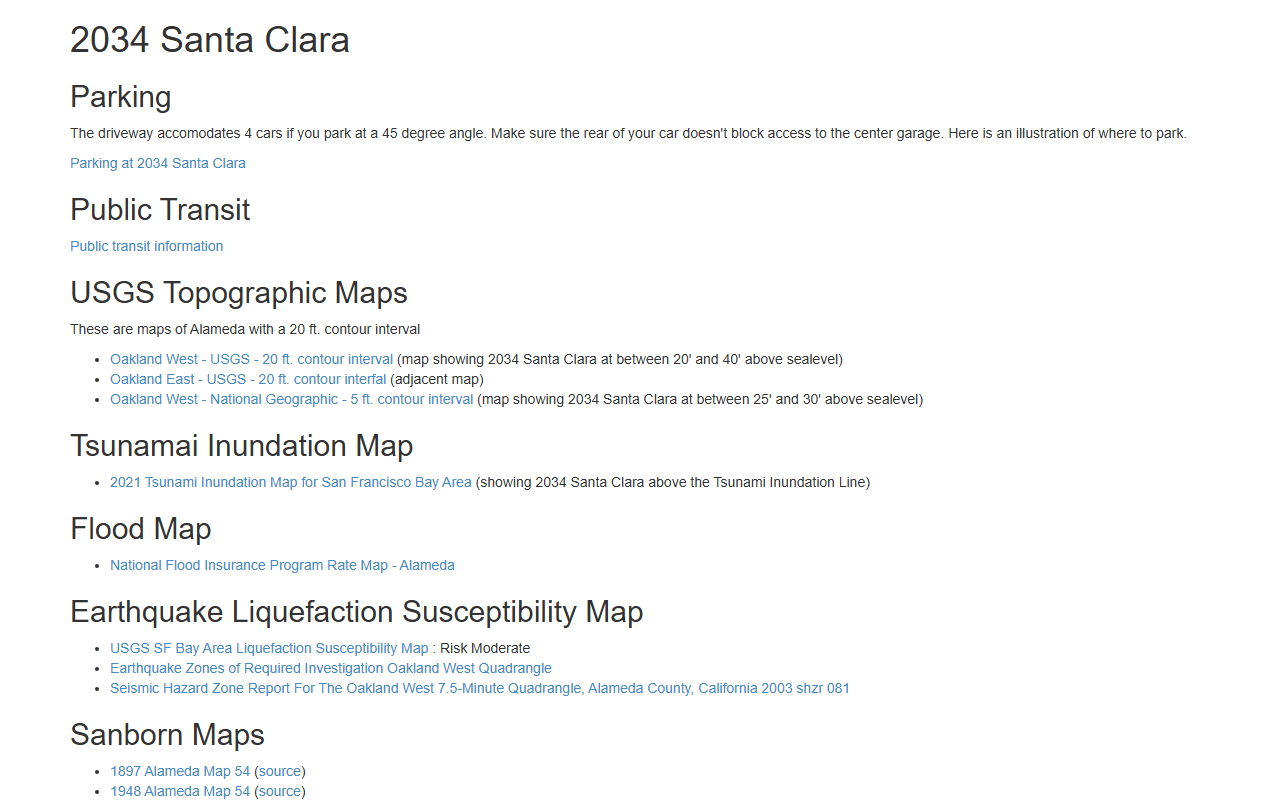Open Oakland West National Geographic 5 ft. map
This screenshot has height=800, width=1280.
click(292, 399)
